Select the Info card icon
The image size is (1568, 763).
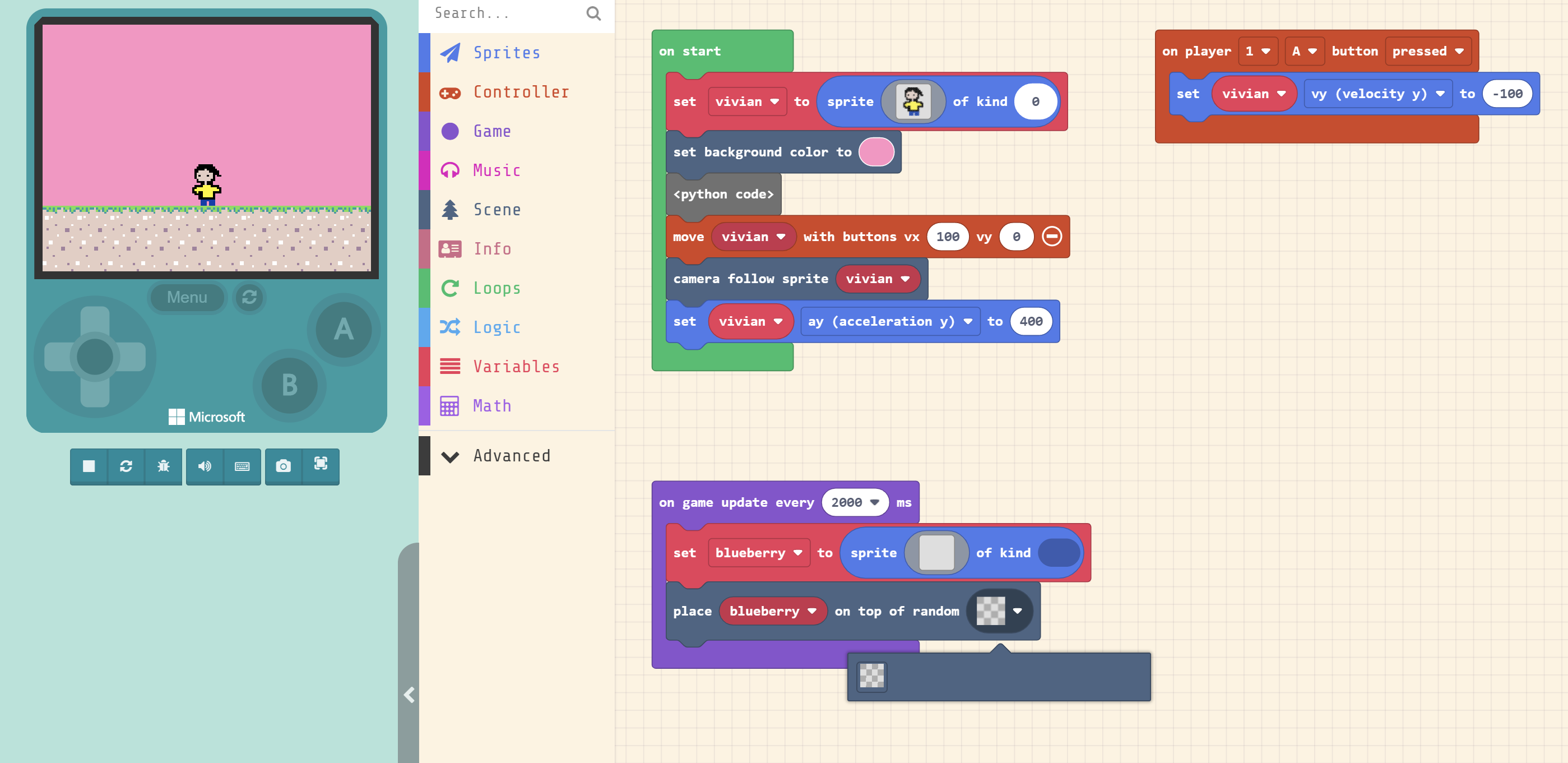pyautogui.click(x=450, y=248)
